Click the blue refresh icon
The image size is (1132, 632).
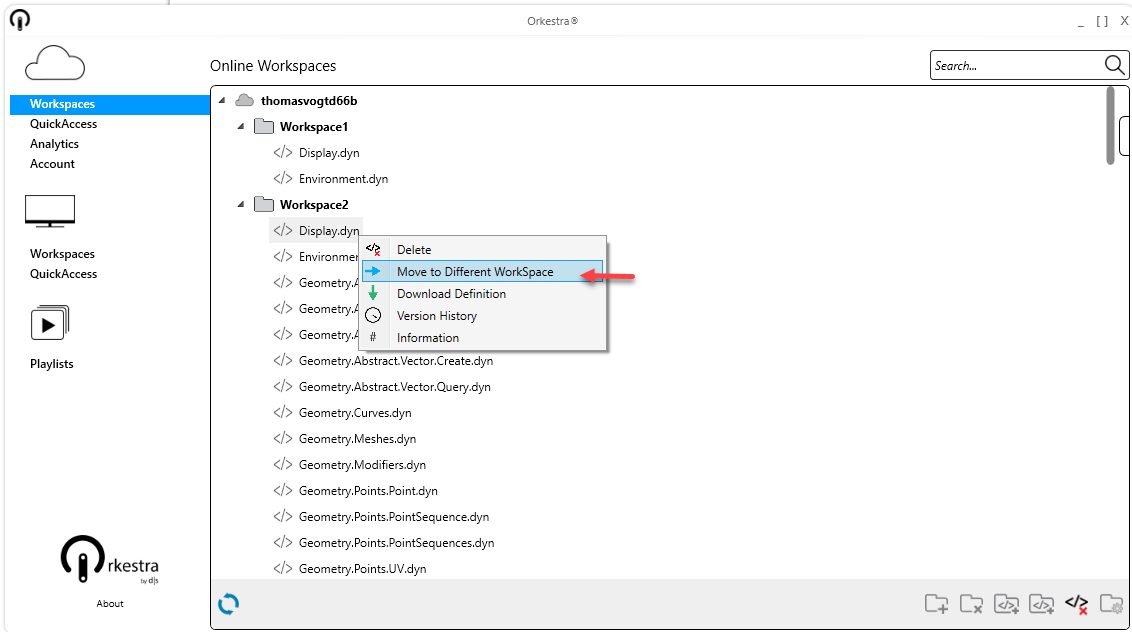[228, 604]
